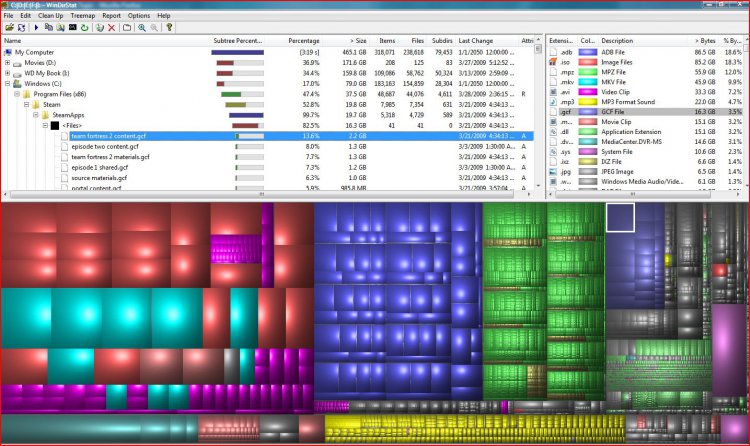Select episode 1 shared.gcf row
This screenshot has width=750, height=446.
(268, 167)
